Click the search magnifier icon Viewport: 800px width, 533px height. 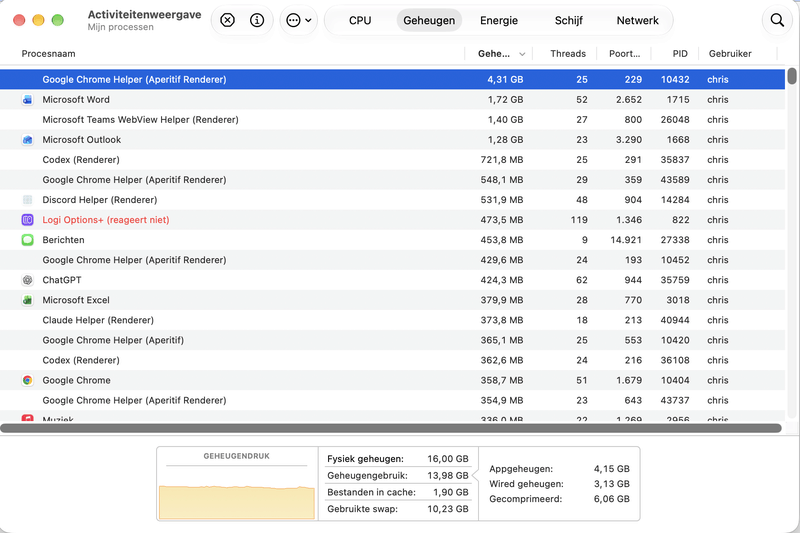tap(777, 20)
